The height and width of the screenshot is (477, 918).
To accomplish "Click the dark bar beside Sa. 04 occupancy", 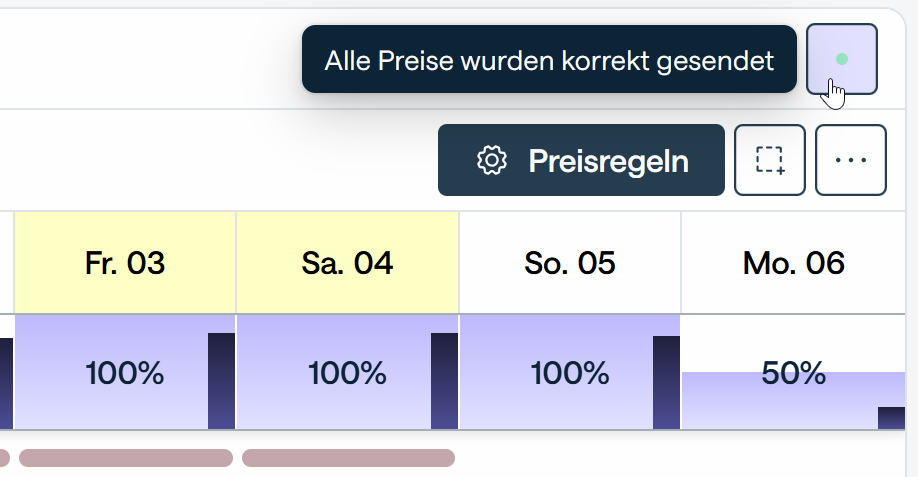I will point(444,381).
